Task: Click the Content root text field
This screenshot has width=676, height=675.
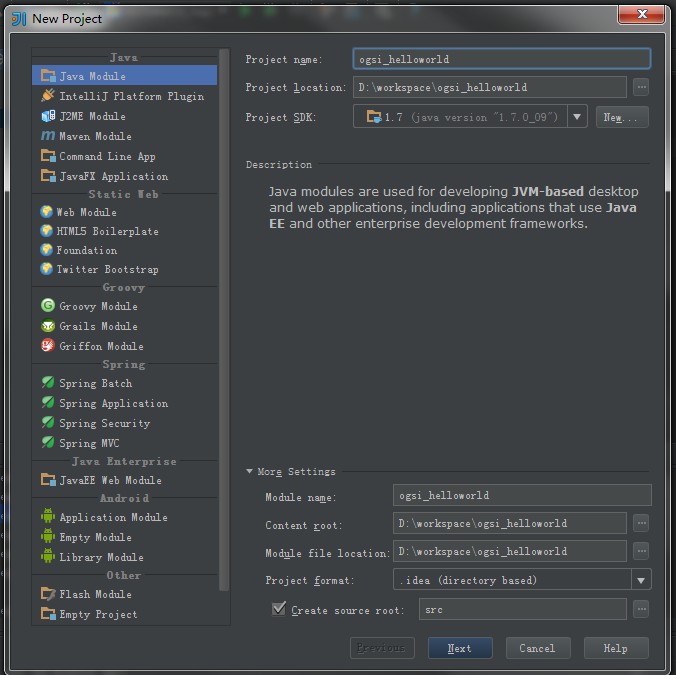Action: tap(510, 523)
